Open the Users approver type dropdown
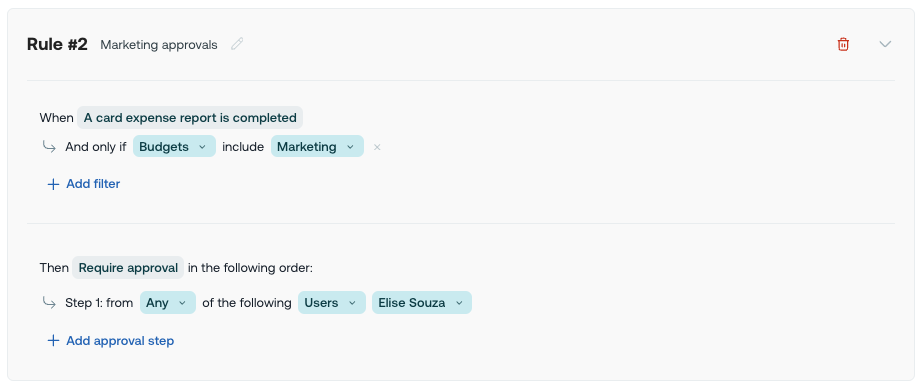The image size is (922, 388). [332, 303]
